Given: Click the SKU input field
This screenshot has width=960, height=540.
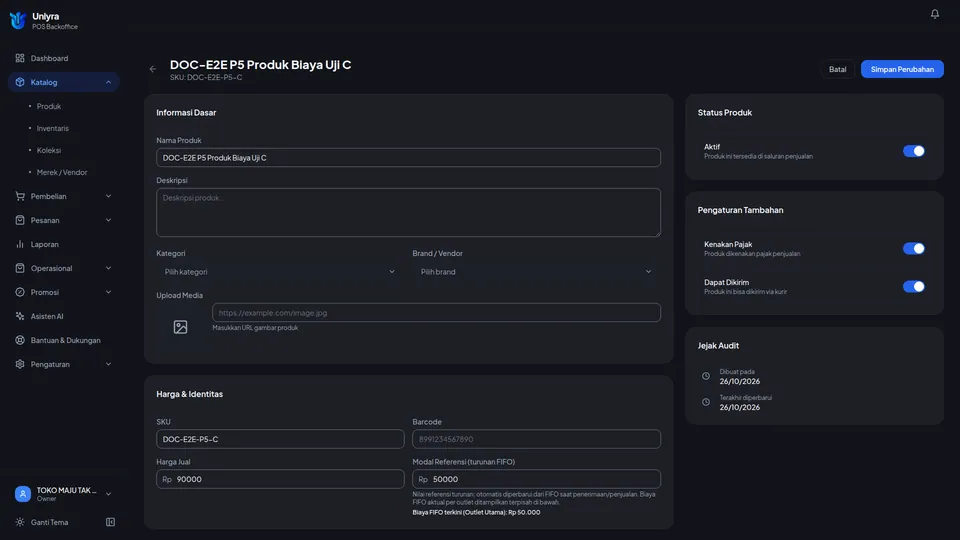Looking at the screenshot, I should point(280,439).
